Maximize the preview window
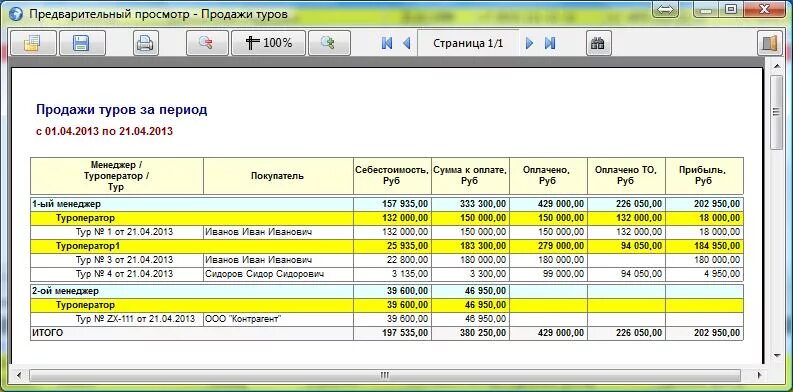793x392 pixels. (731, 10)
